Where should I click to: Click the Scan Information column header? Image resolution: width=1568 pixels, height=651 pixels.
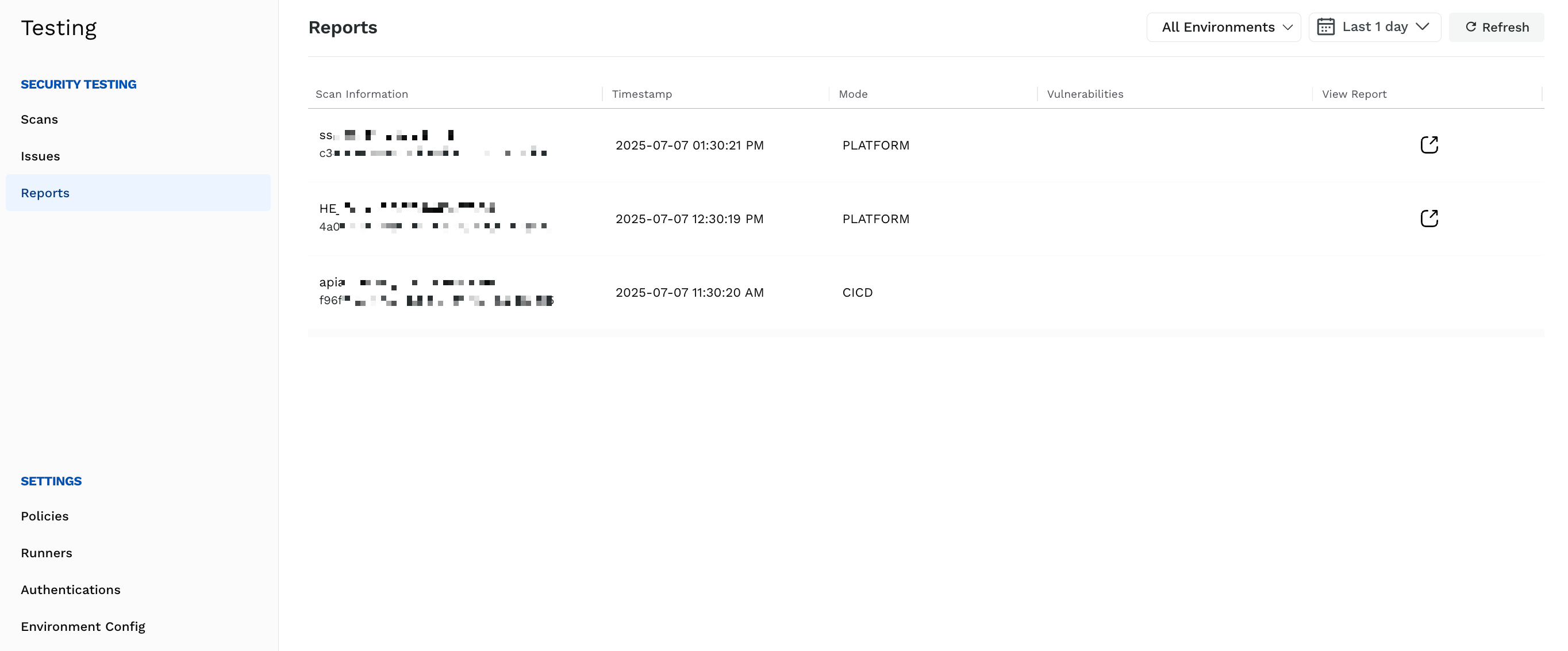tap(362, 94)
